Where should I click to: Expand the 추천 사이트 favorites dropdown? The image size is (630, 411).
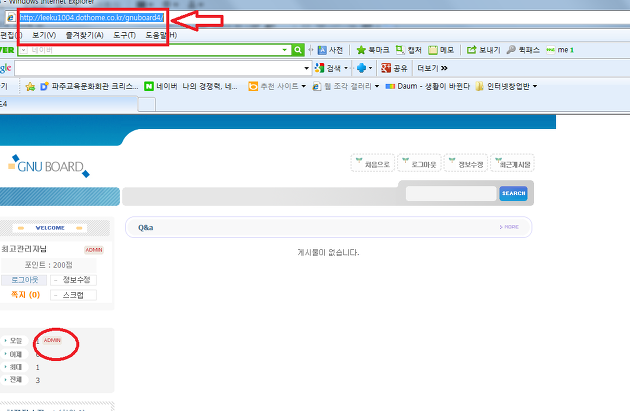tap(304, 86)
